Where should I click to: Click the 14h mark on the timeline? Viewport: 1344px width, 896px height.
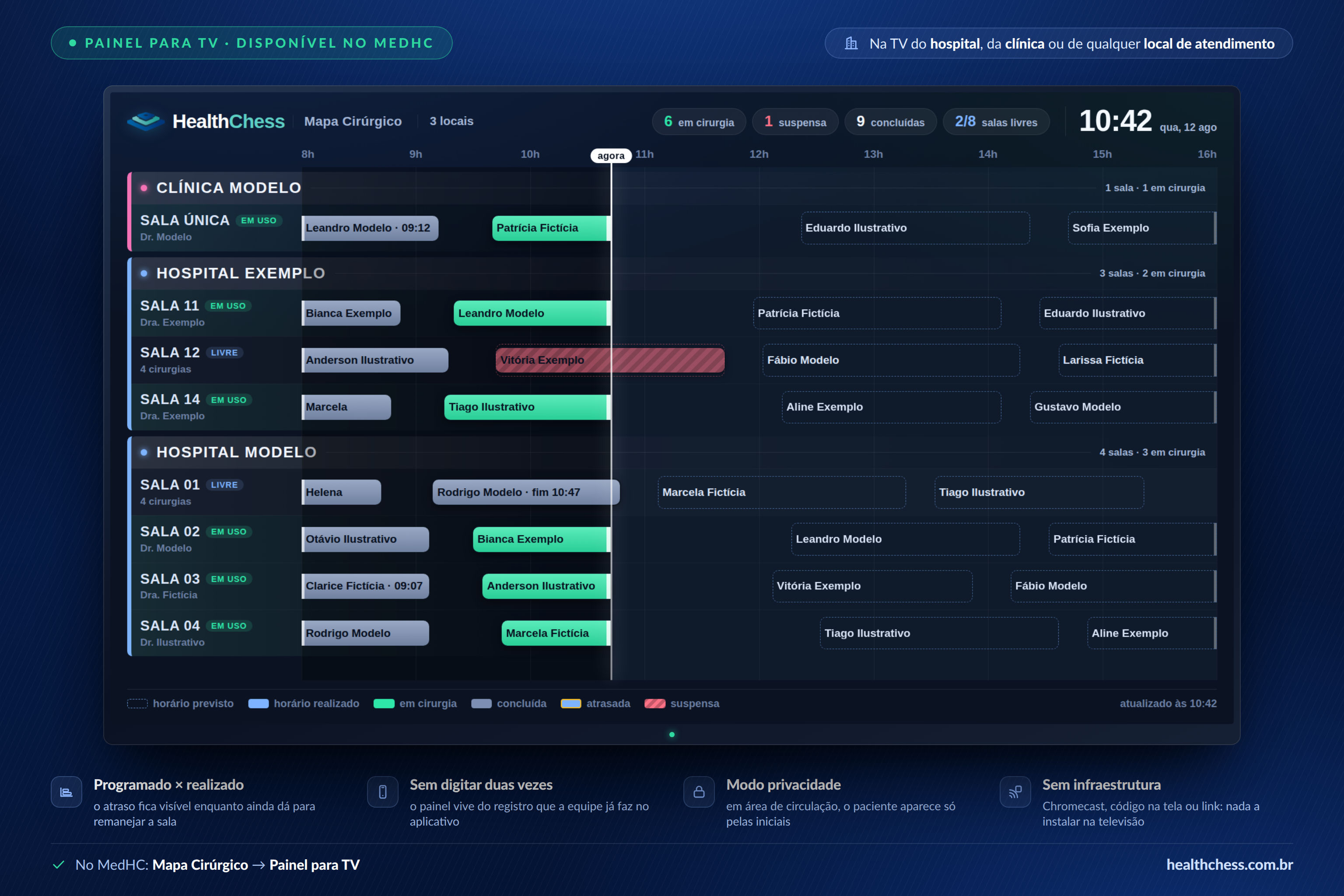coord(988,154)
